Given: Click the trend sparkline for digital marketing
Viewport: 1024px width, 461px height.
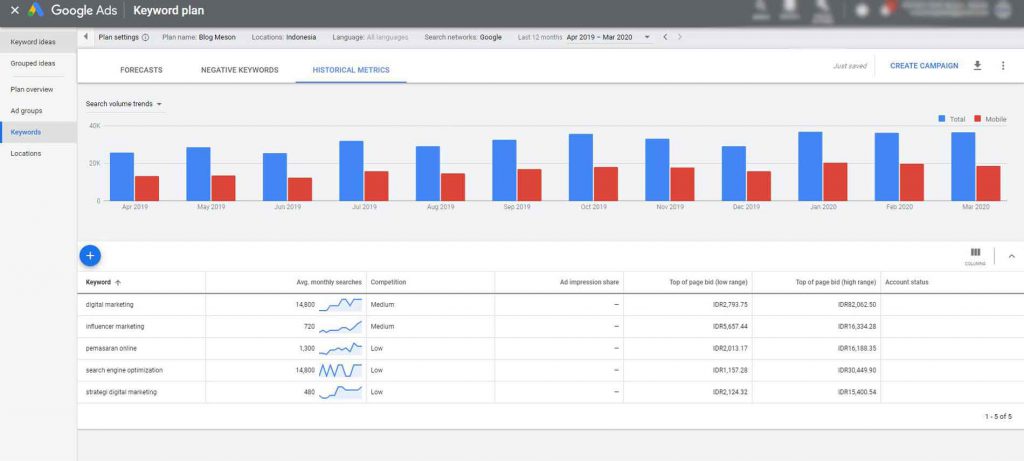Looking at the screenshot, I should click(340, 304).
